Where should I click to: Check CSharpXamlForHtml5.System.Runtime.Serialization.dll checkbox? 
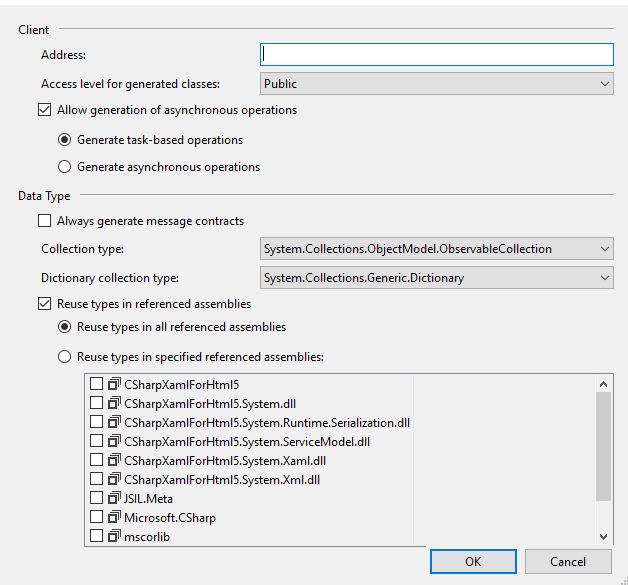(97, 422)
